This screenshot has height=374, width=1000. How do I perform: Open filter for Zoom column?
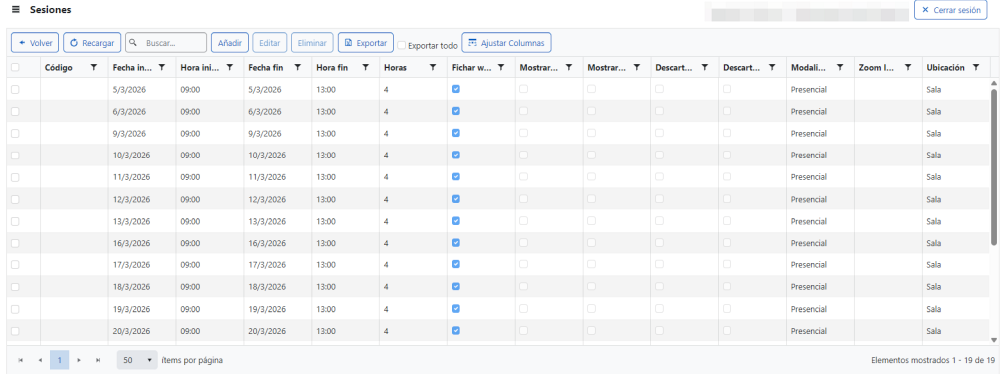(908, 67)
